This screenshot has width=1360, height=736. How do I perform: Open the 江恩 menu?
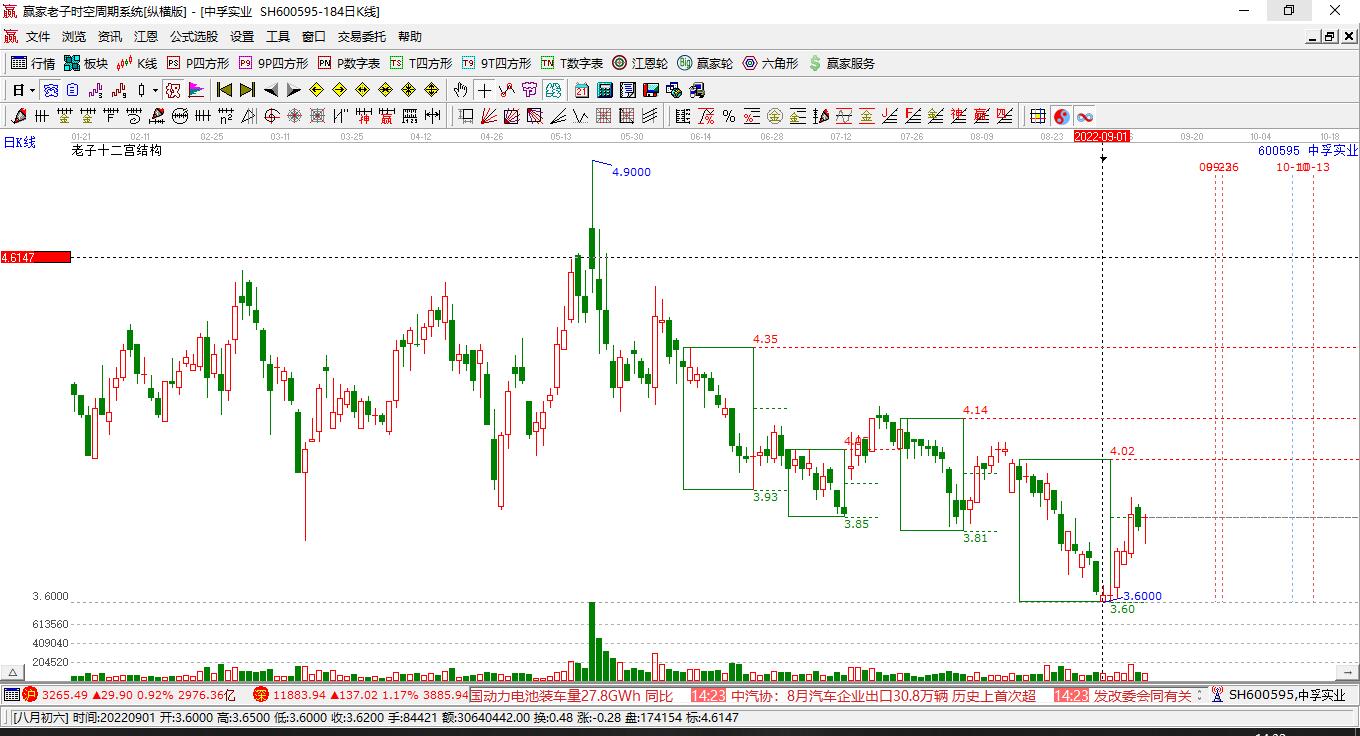click(146, 37)
